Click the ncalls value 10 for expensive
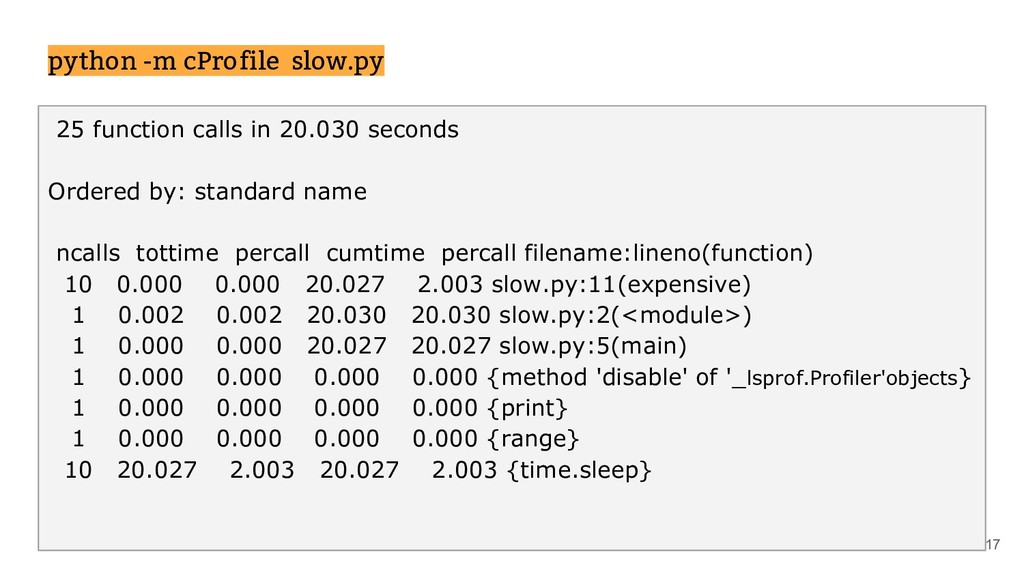This screenshot has height=576, width=1024. (78, 285)
